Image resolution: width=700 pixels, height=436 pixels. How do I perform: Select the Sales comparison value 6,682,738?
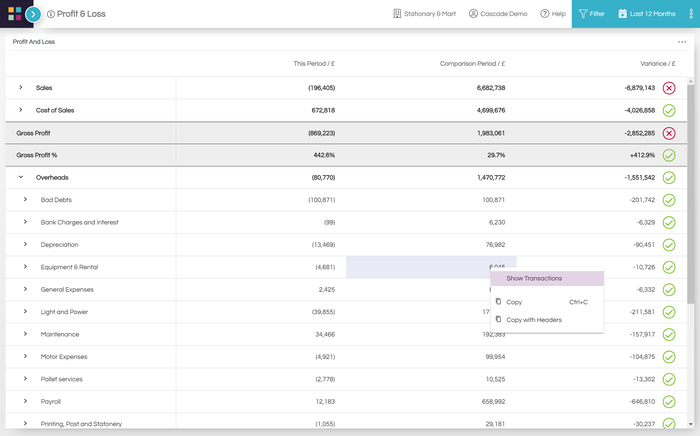[x=491, y=88]
